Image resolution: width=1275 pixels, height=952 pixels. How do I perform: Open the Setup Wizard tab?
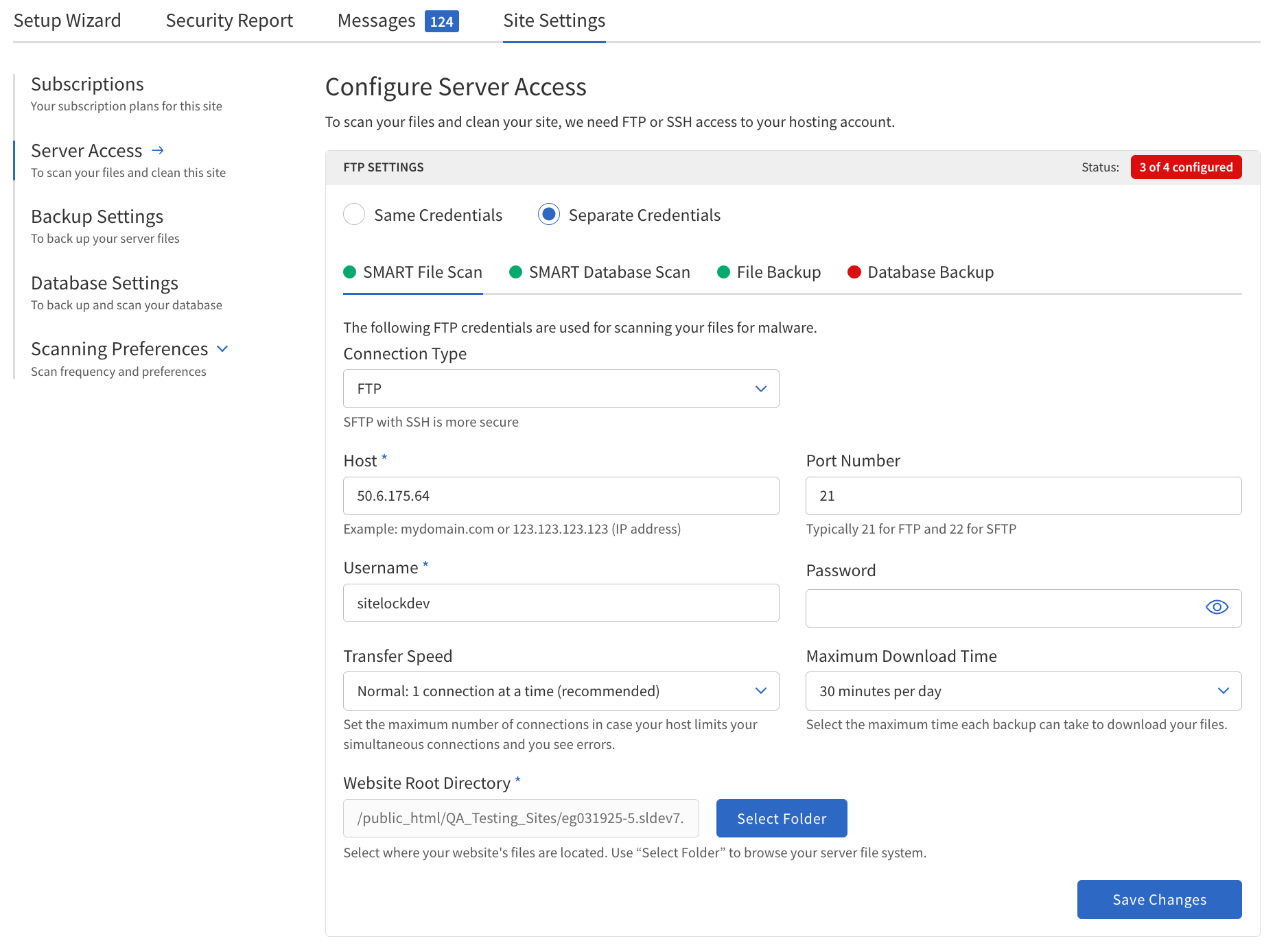tap(67, 21)
